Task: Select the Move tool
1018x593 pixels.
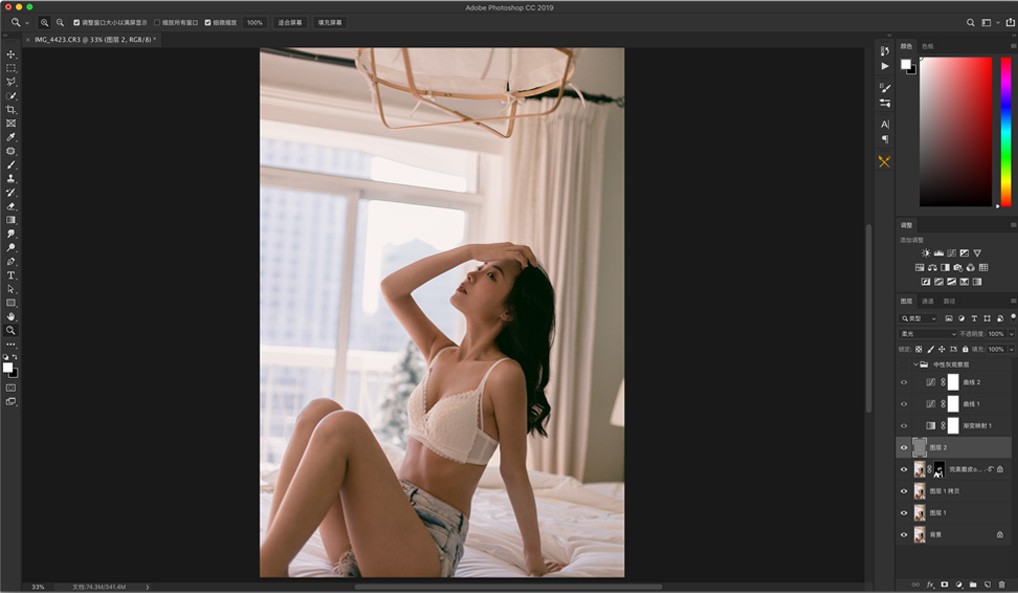Action: [x=10, y=54]
